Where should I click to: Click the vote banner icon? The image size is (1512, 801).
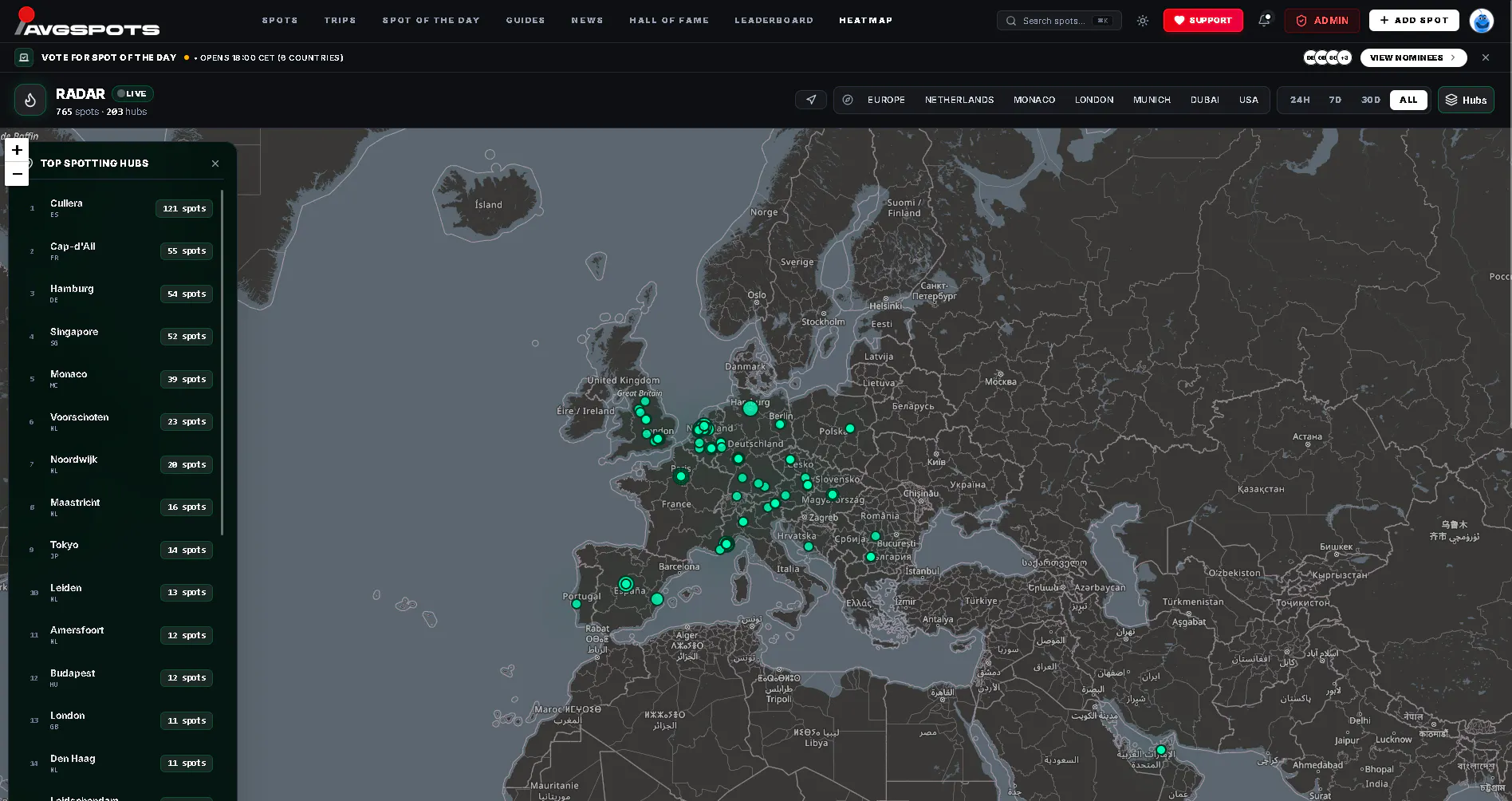pos(24,57)
